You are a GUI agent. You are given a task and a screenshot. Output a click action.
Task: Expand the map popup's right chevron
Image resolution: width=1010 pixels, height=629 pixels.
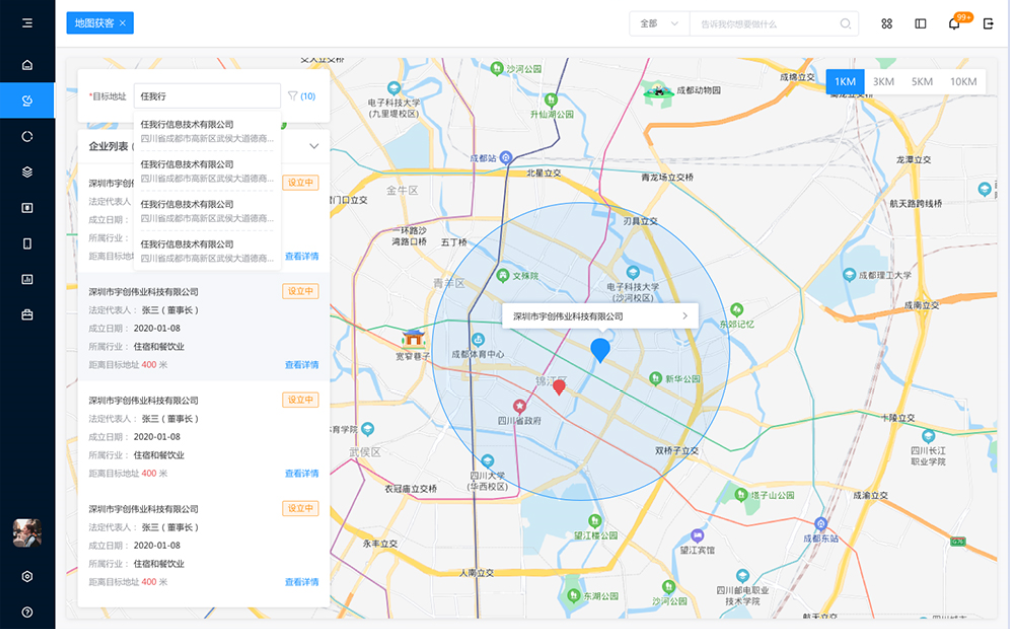coord(685,315)
